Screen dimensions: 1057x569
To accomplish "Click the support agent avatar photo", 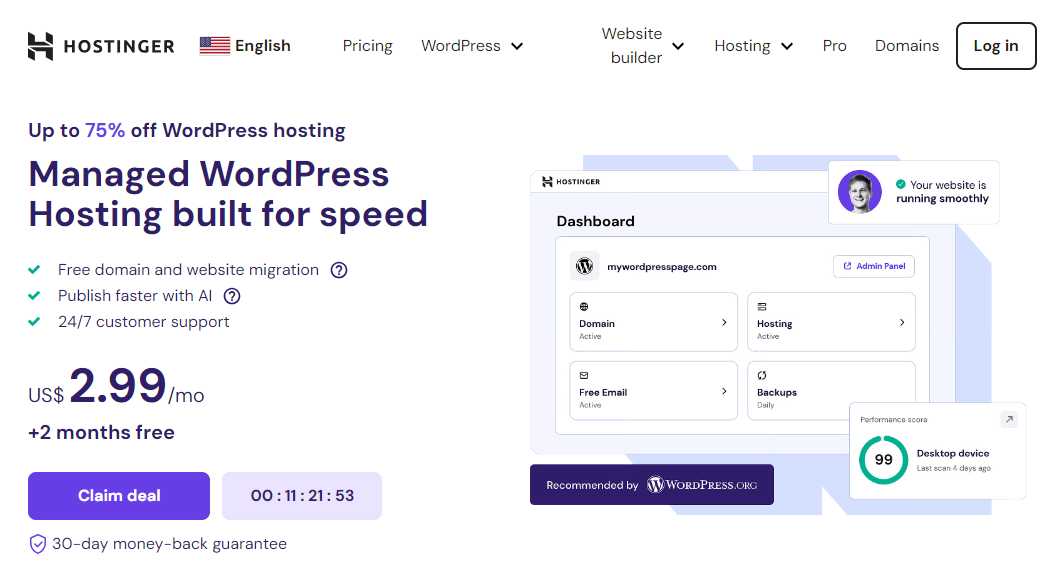I will (859, 191).
